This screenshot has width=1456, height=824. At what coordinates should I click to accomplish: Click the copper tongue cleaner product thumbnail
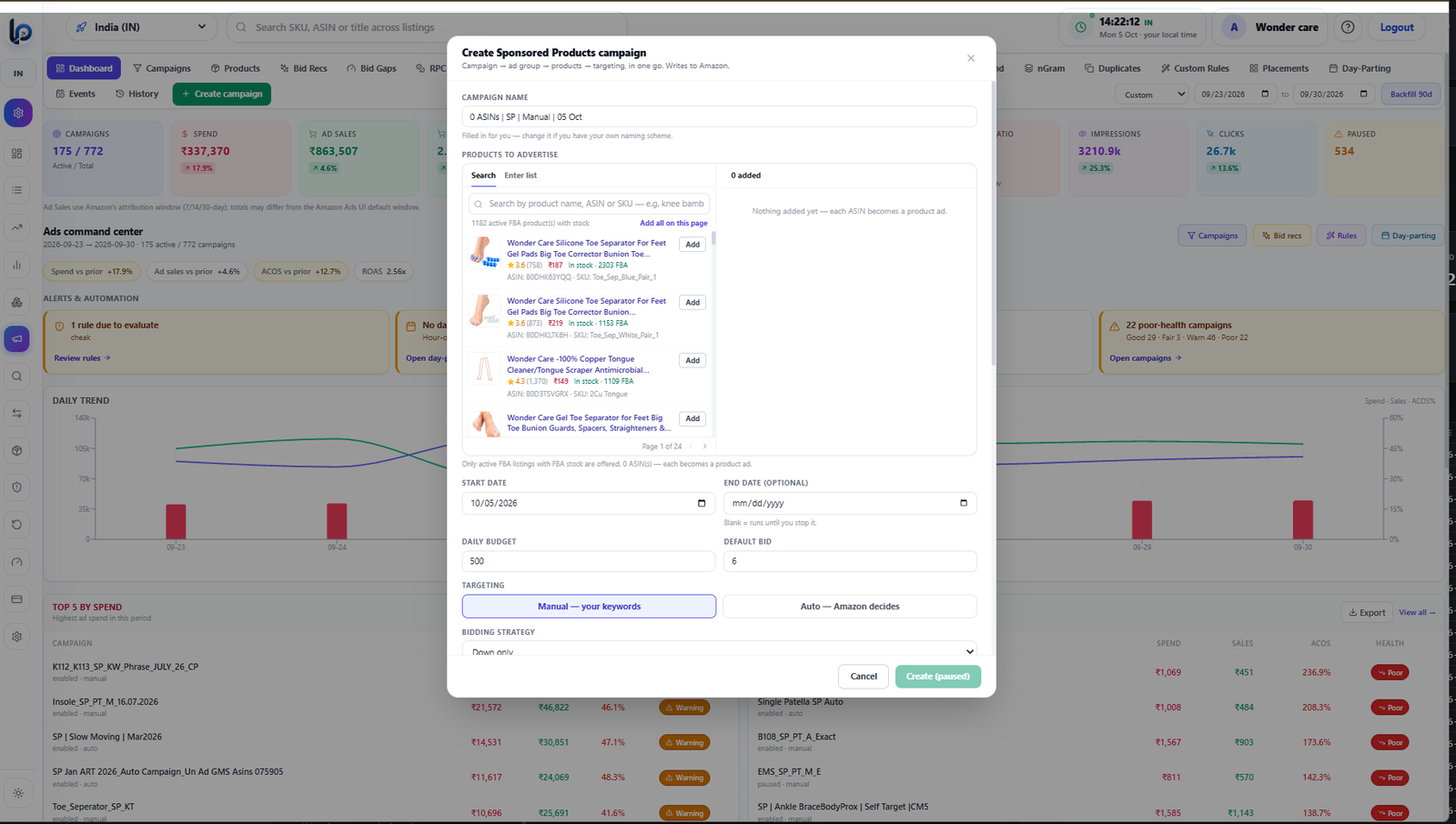[484, 368]
